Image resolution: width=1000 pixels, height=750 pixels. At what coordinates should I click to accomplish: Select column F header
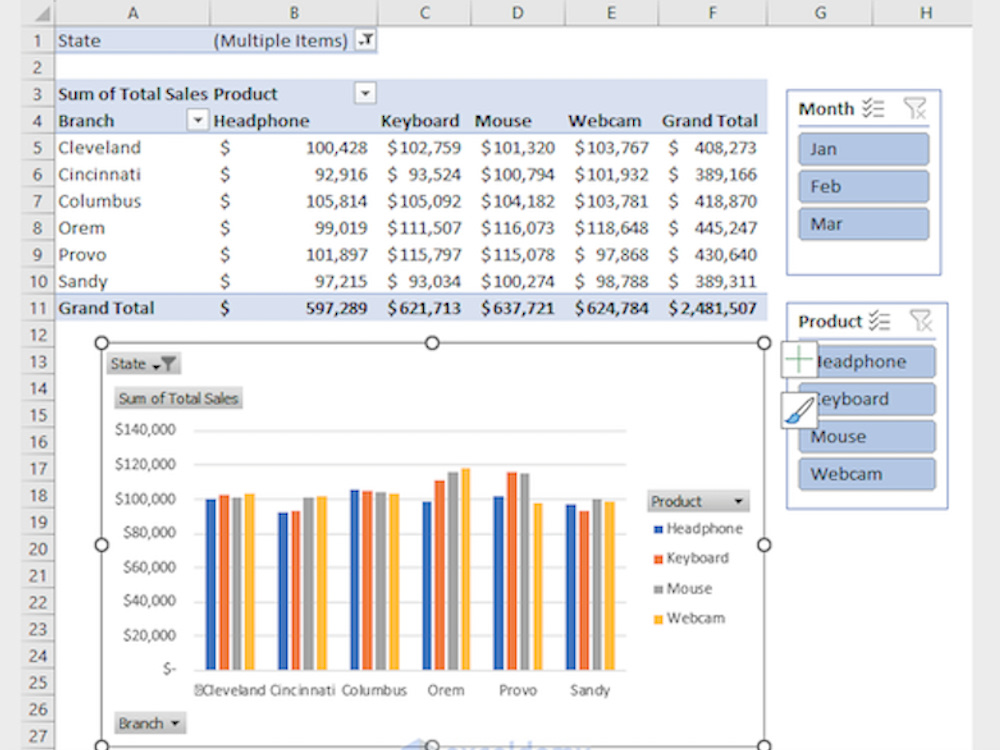(x=712, y=13)
